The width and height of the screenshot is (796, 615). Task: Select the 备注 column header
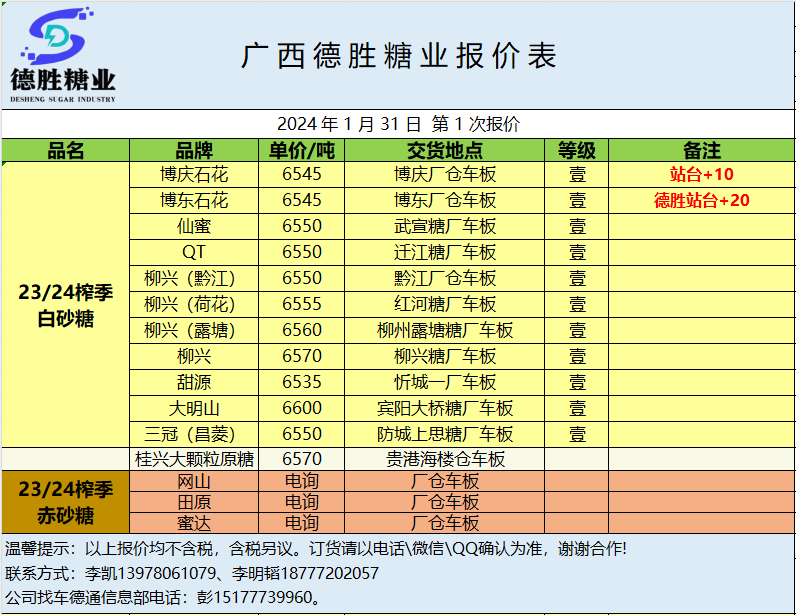[701, 151]
